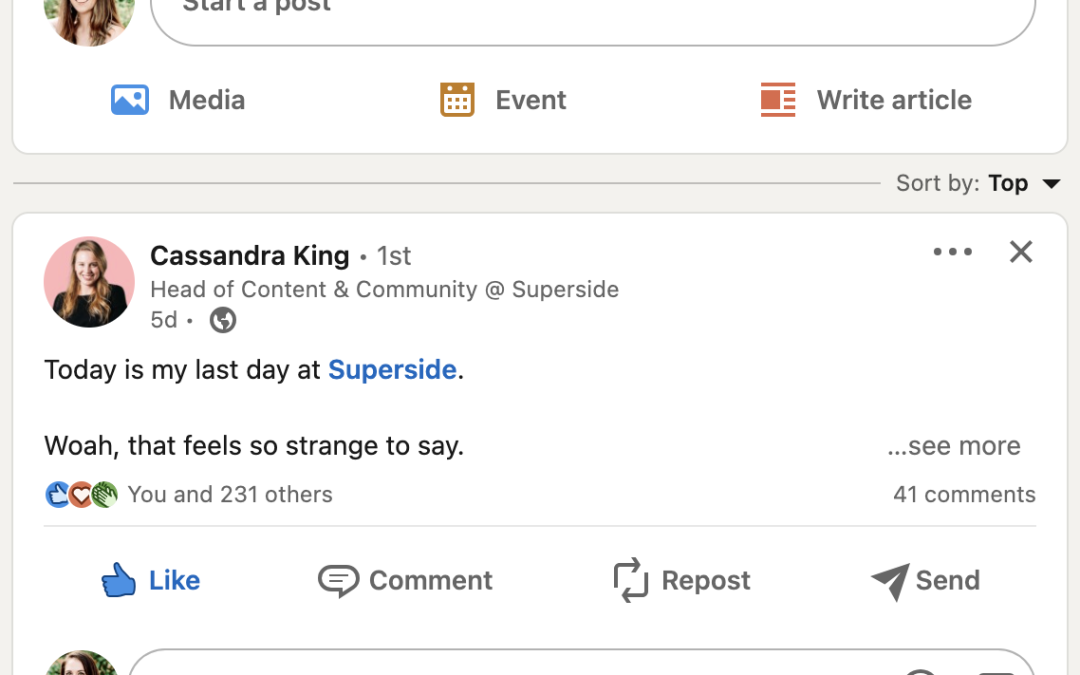The height and width of the screenshot is (675, 1080).
Task: Click the Send paper plane icon
Action: coord(890,581)
